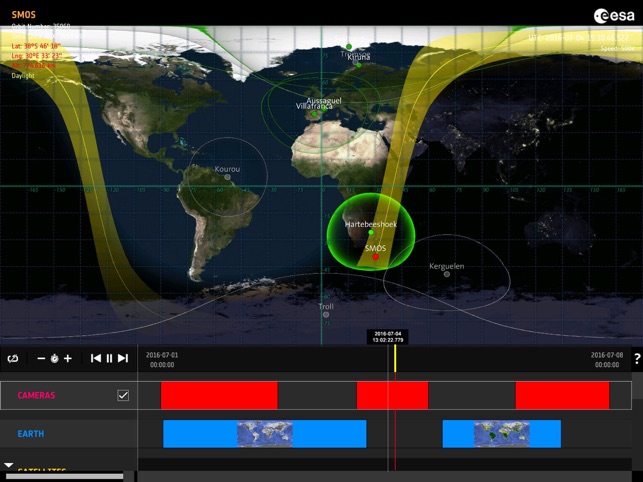Screen dimensions: 643x482
Task: Select the Kiruna ground station marker
Action: (359, 65)
